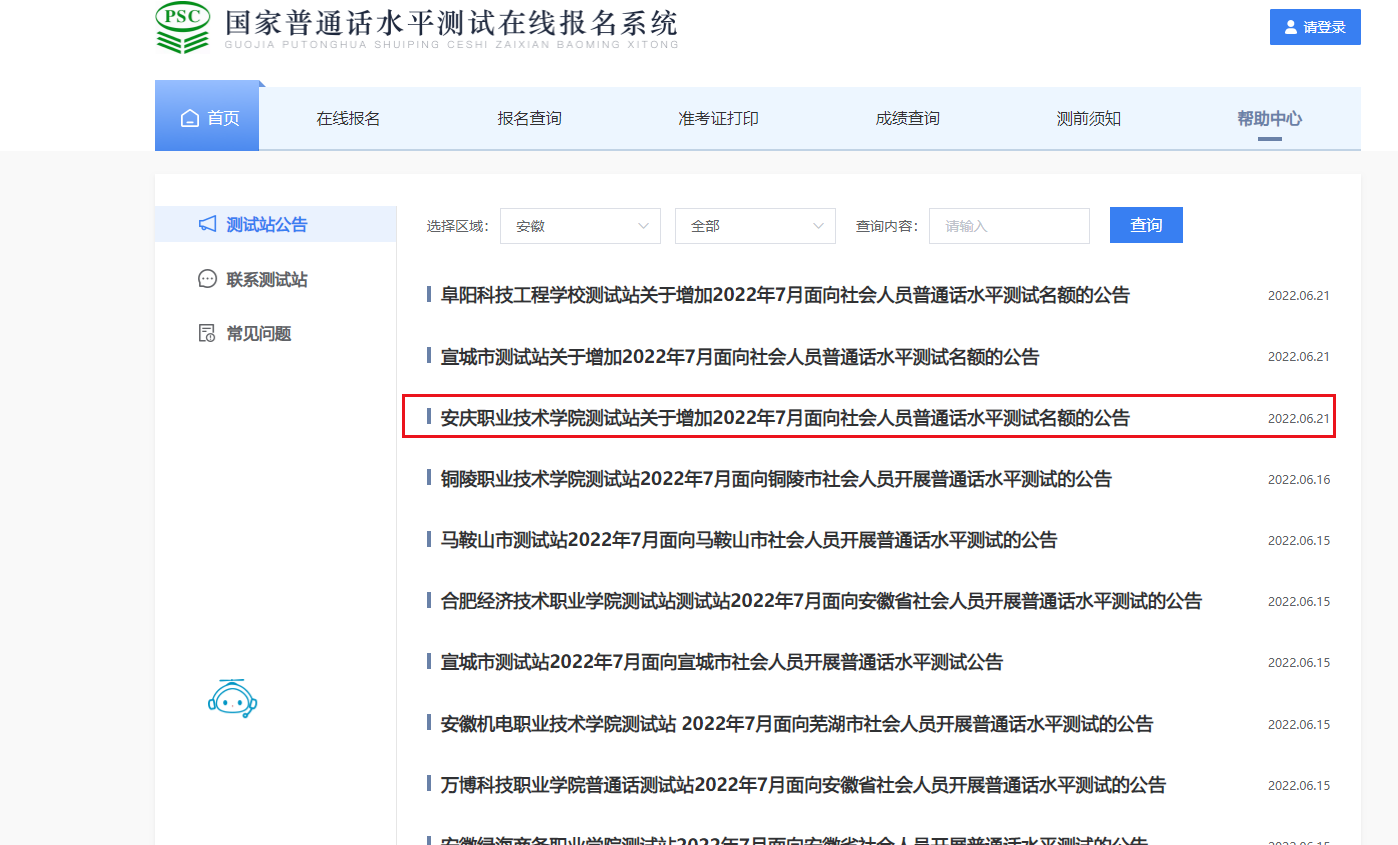Open the 准考证打印 tab
This screenshot has height=845, width=1398.
(x=718, y=119)
